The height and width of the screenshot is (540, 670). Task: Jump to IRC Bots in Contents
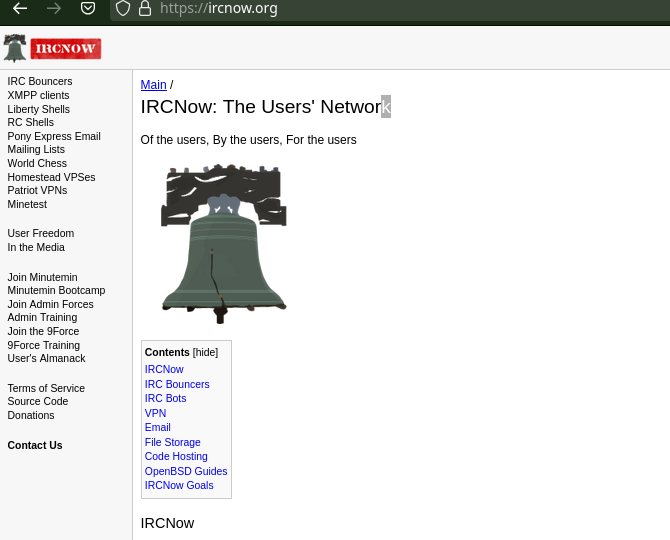coord(165,398)
